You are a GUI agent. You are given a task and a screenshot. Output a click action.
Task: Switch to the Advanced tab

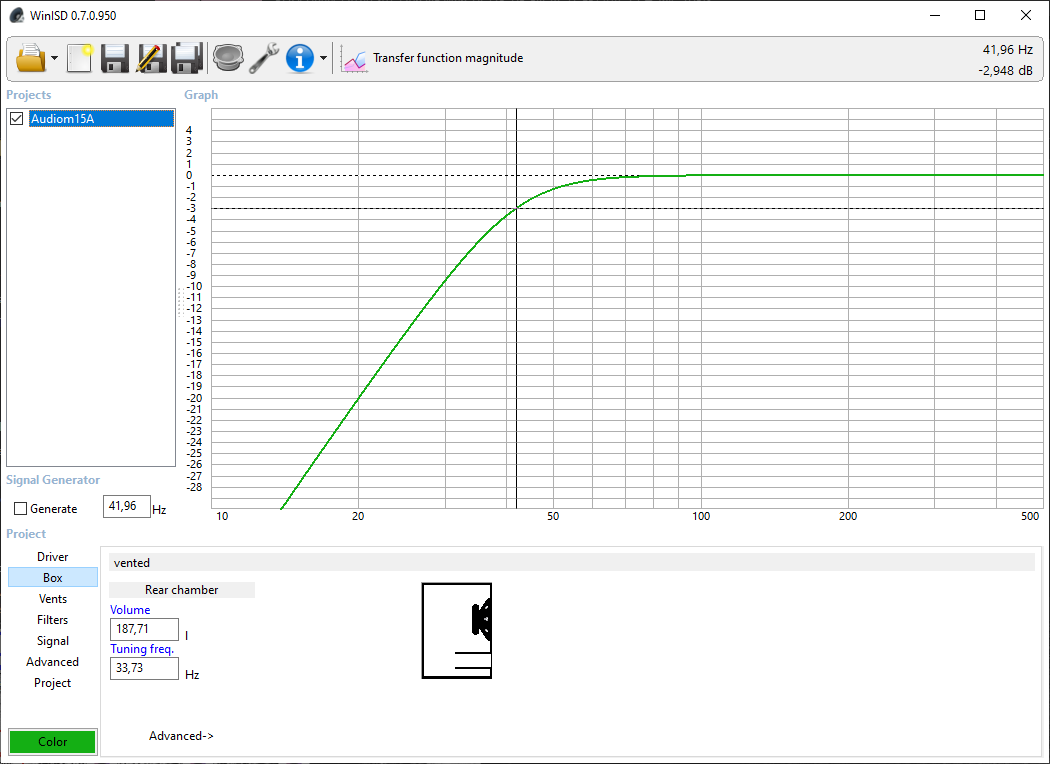click(52, 662)
